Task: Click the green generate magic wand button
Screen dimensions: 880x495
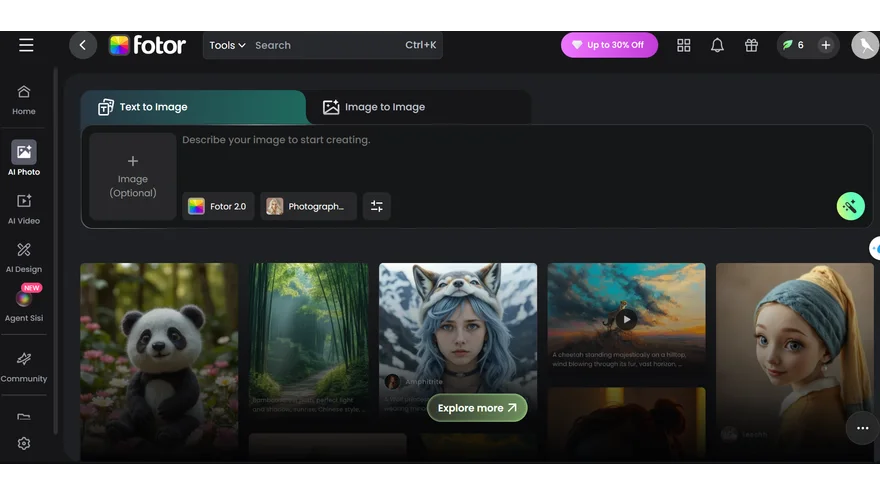Action: 850,206
